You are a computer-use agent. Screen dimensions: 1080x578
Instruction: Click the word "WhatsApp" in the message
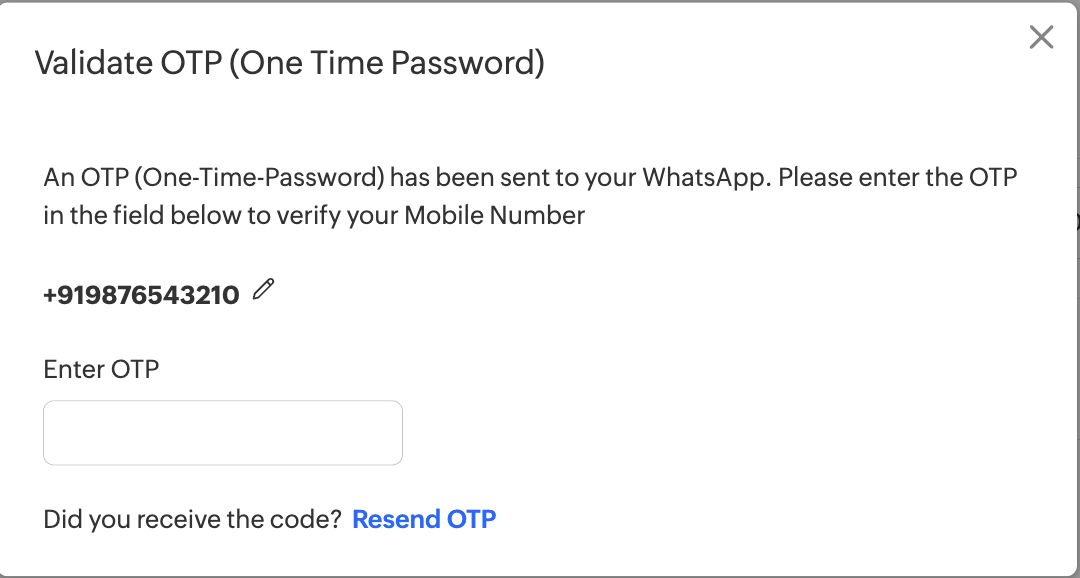[x=705, y=178]
